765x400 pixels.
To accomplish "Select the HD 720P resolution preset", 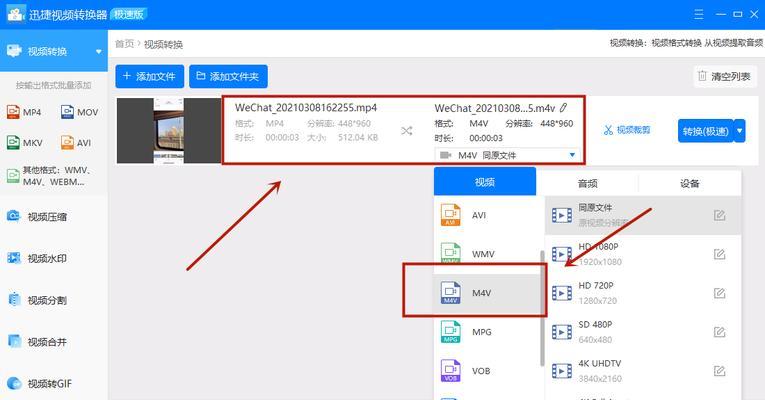I will [643, 293].
